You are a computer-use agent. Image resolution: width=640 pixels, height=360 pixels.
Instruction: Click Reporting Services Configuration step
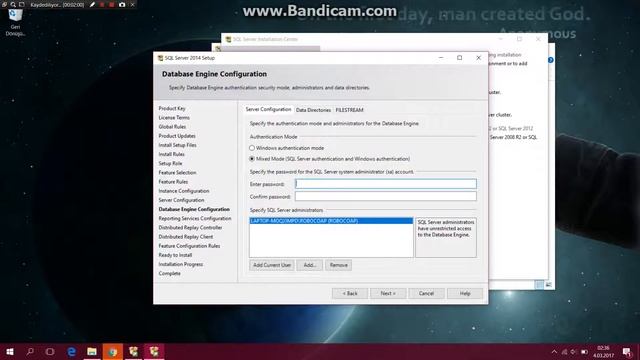point(195,218)
